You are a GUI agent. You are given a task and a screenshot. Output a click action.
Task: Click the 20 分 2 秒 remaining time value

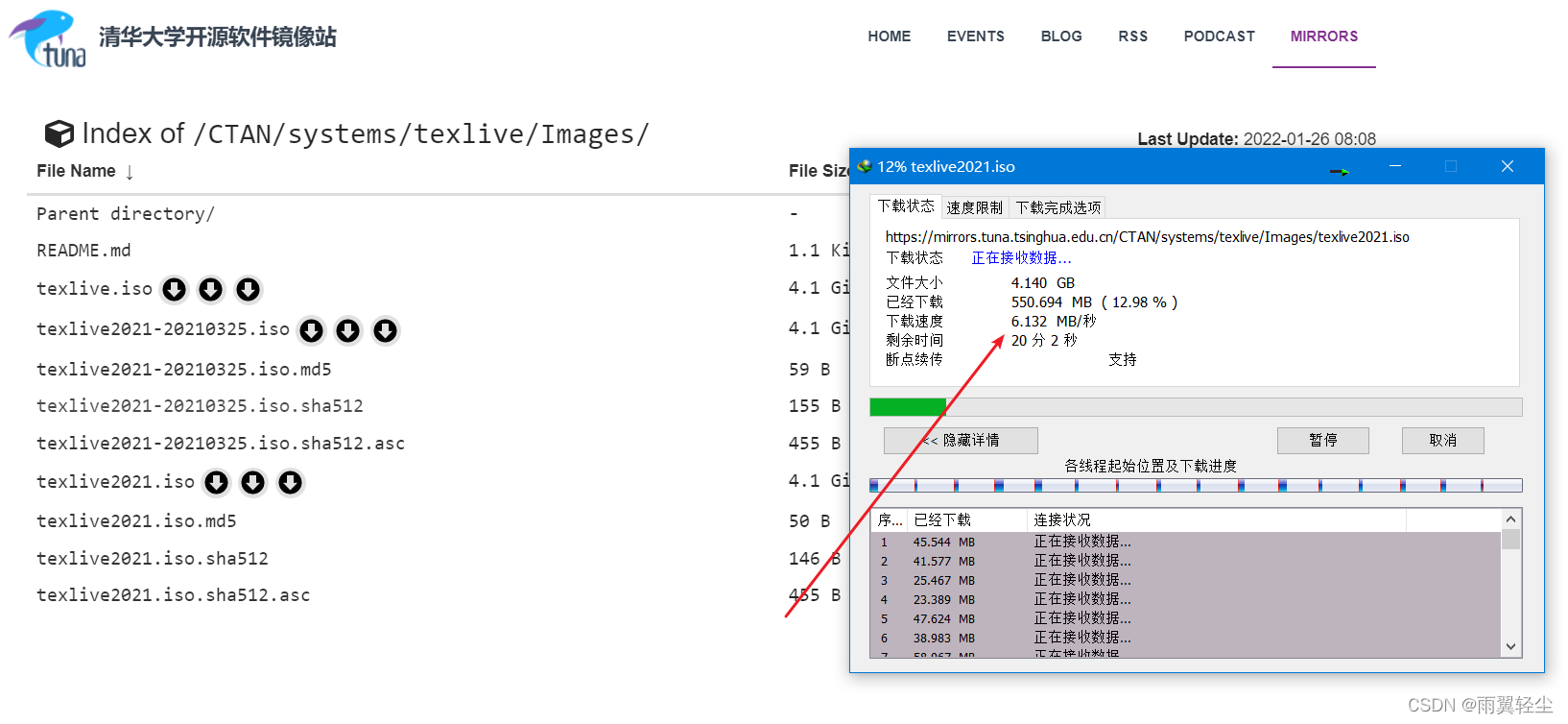(x=1044, y=340)
